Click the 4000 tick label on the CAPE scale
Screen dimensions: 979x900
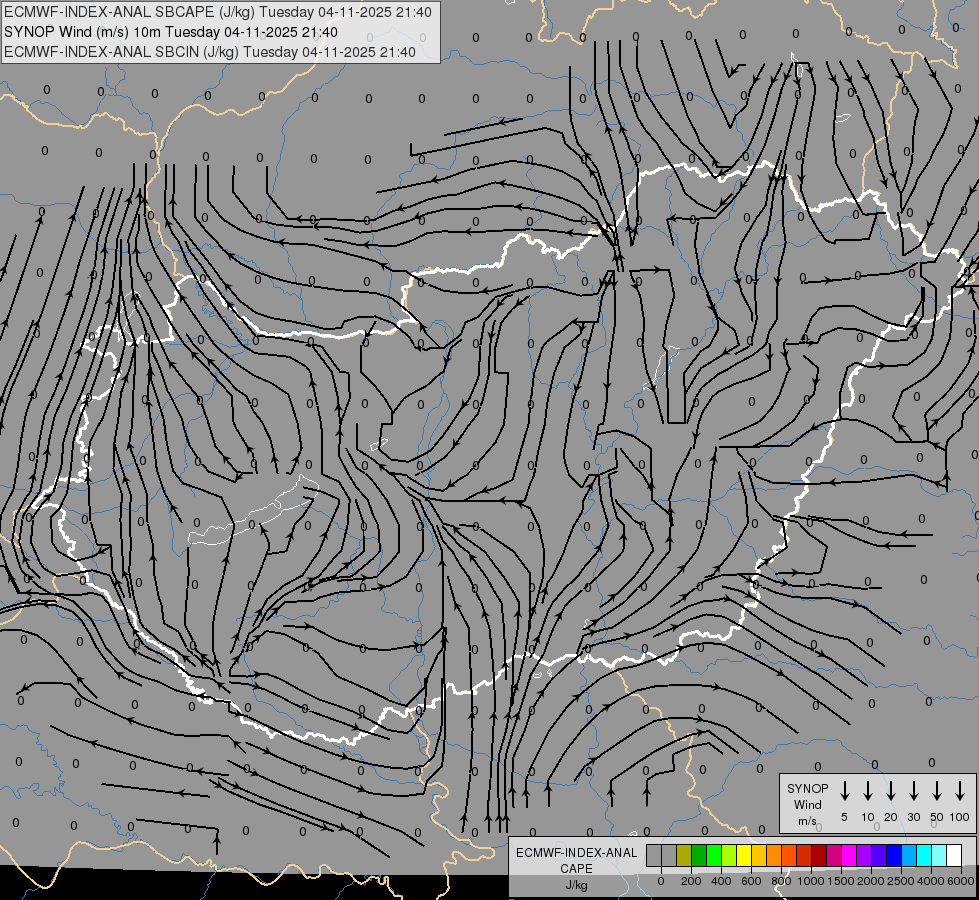pos(931,881)
